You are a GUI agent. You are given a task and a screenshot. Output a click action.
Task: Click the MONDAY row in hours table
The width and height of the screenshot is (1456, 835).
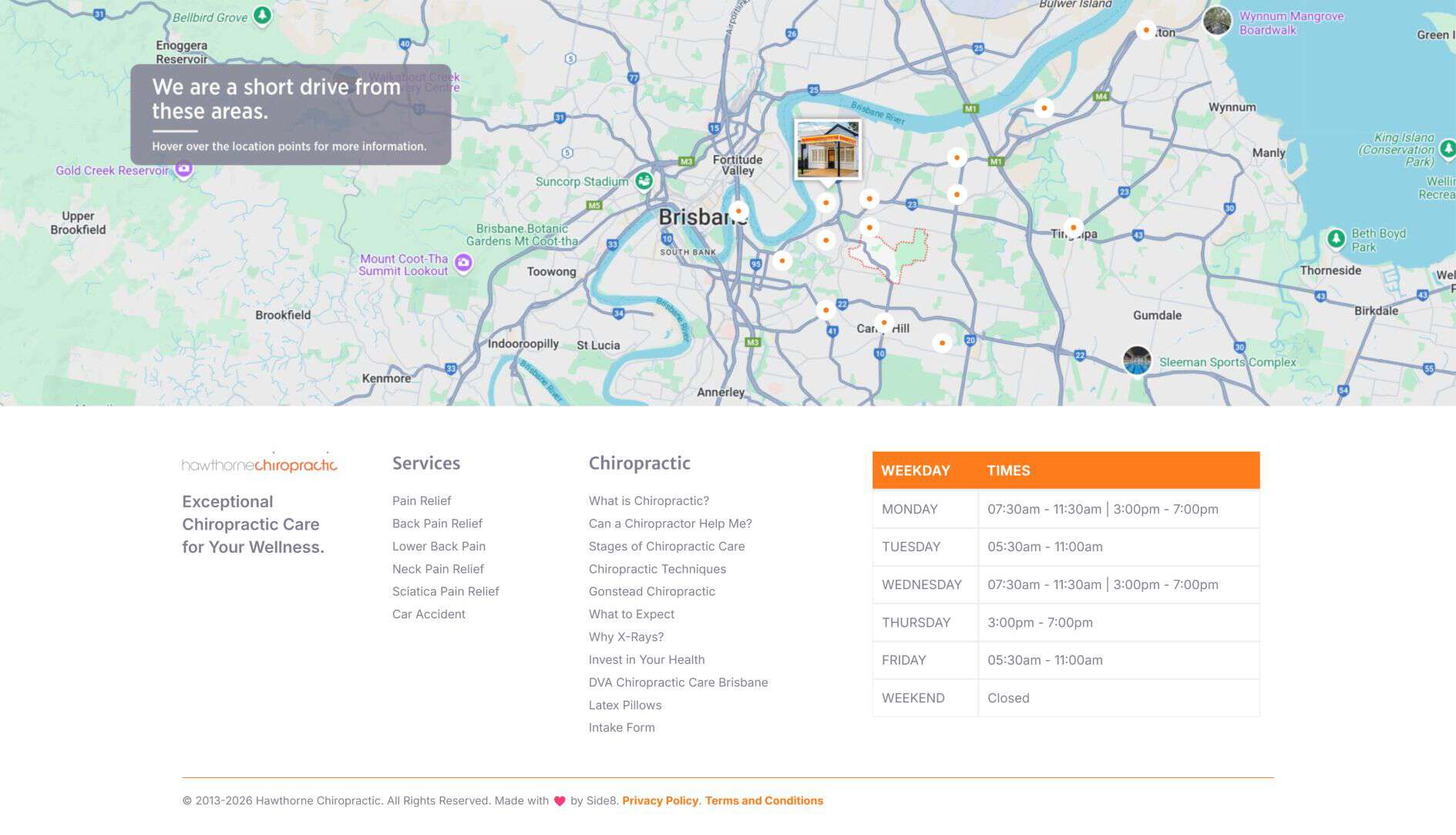click(x=1066, y=509)
